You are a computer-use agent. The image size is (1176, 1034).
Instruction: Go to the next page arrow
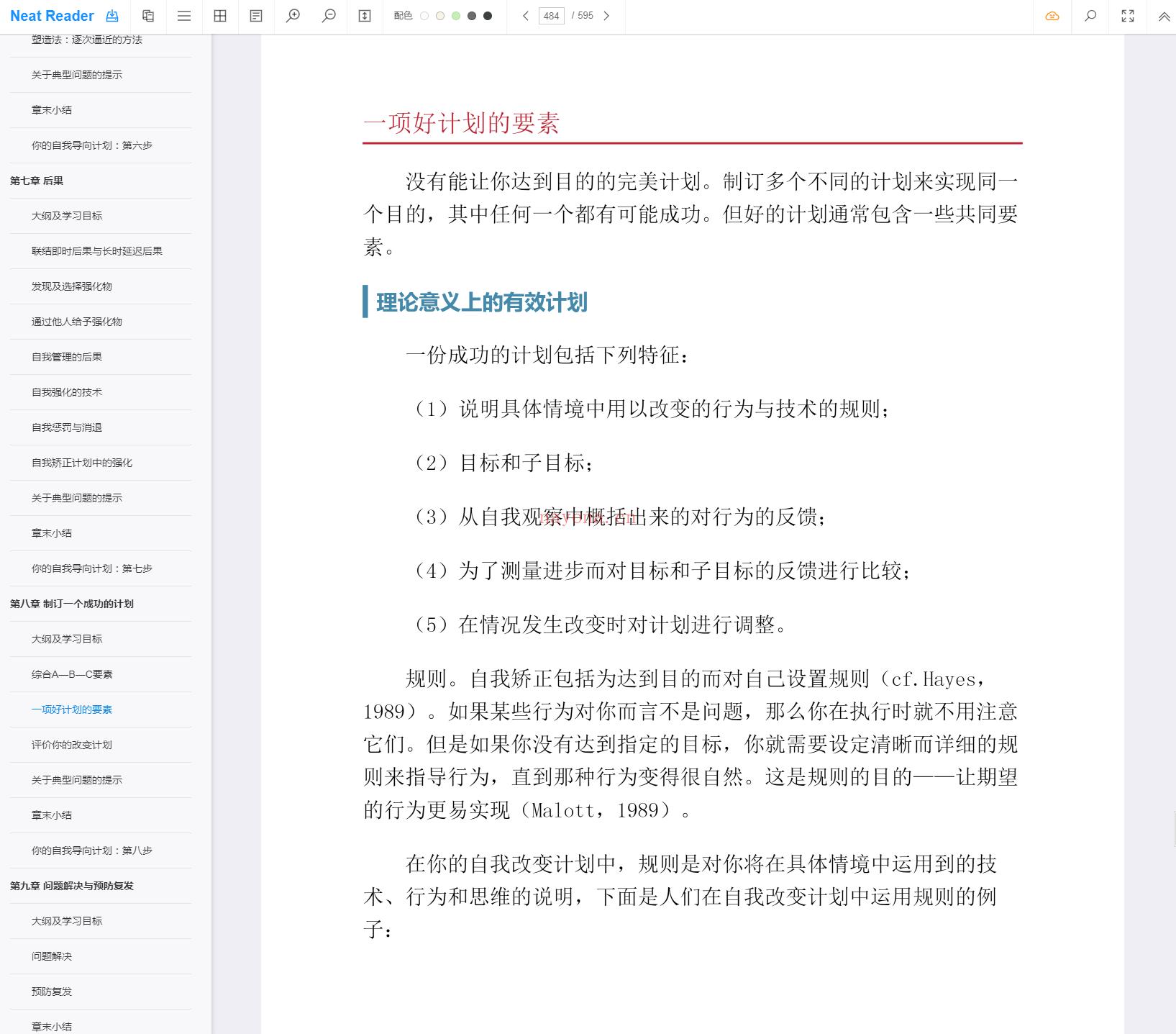click(606, 16)
